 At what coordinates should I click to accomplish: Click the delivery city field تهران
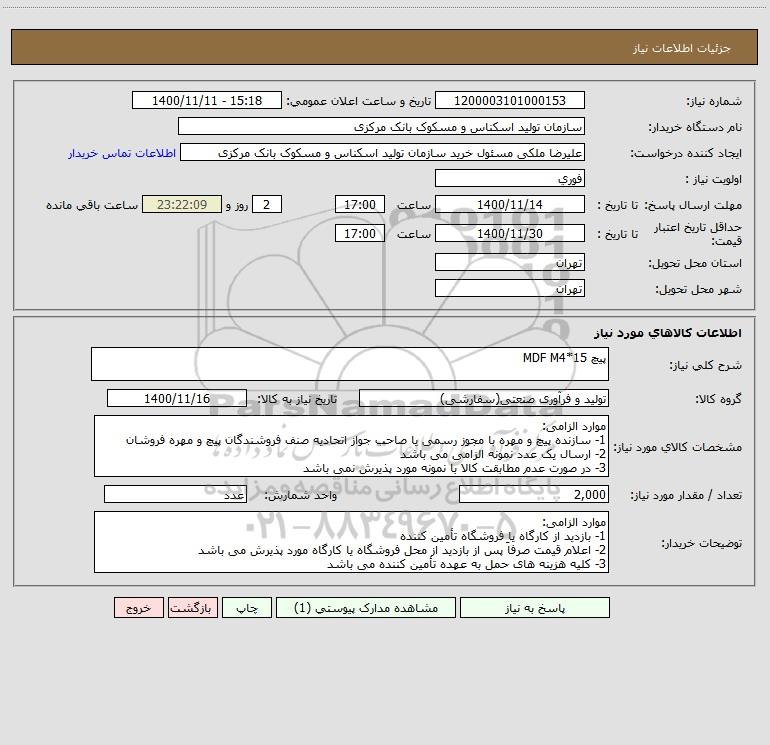pyautogui.click(x=510, y=288)
